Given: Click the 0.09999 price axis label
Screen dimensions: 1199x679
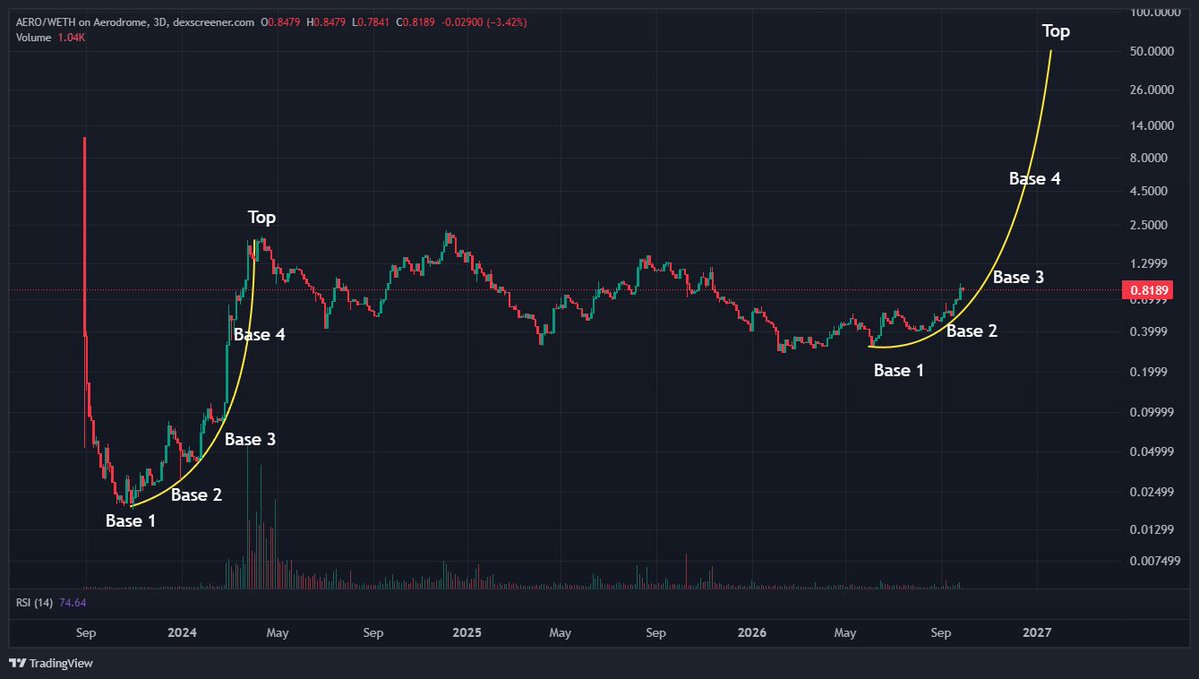Looking at the screenshot, I should point(1152,412).
